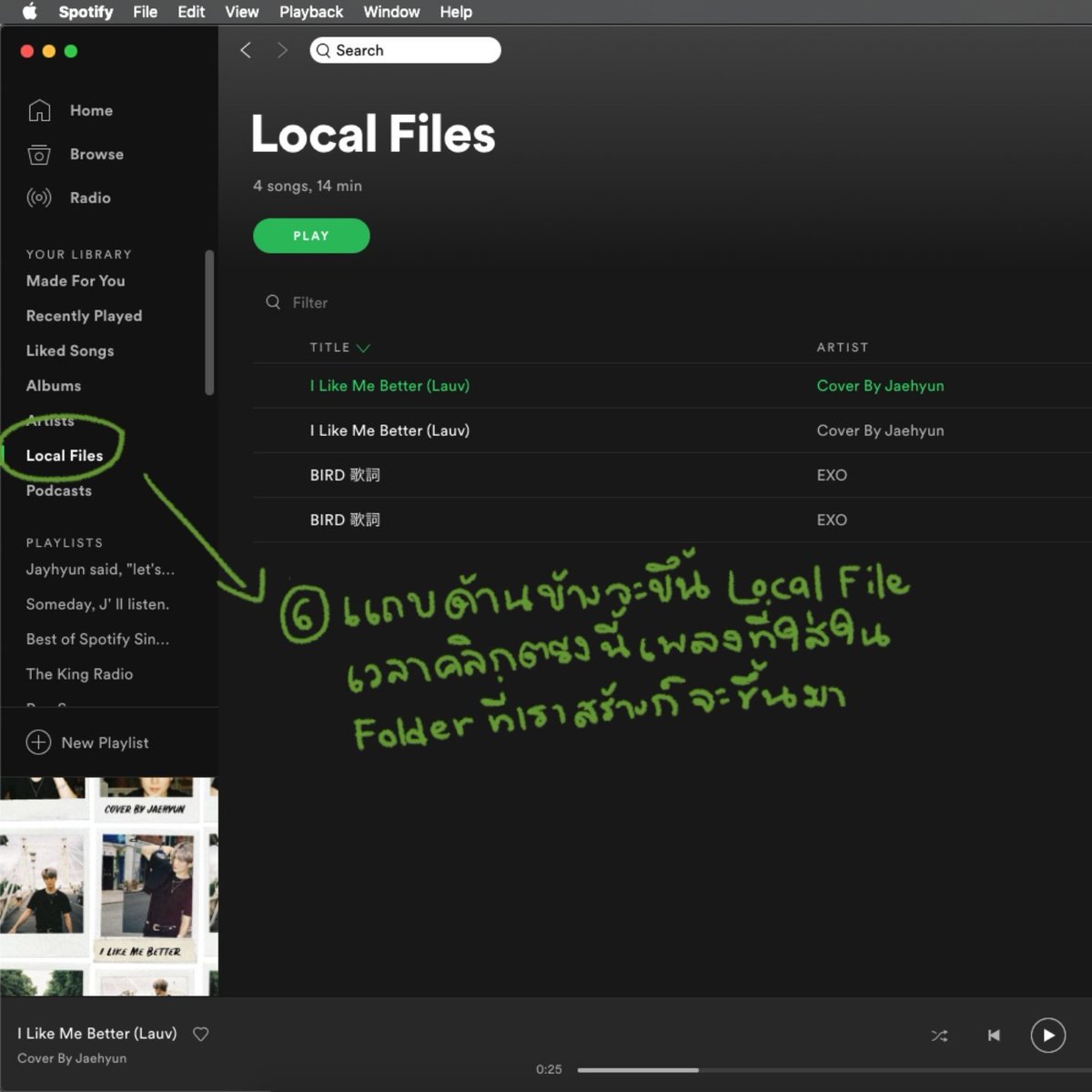Open the View menu
Screen dimensions: 1092x1092
click(242, 12)
